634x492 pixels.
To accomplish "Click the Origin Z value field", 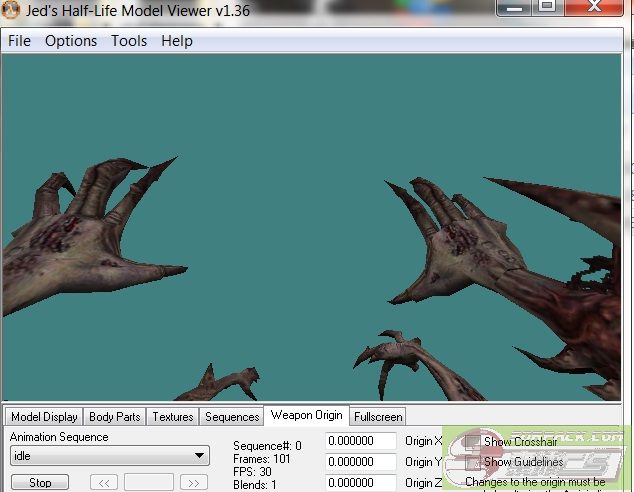I will (361, 483).
